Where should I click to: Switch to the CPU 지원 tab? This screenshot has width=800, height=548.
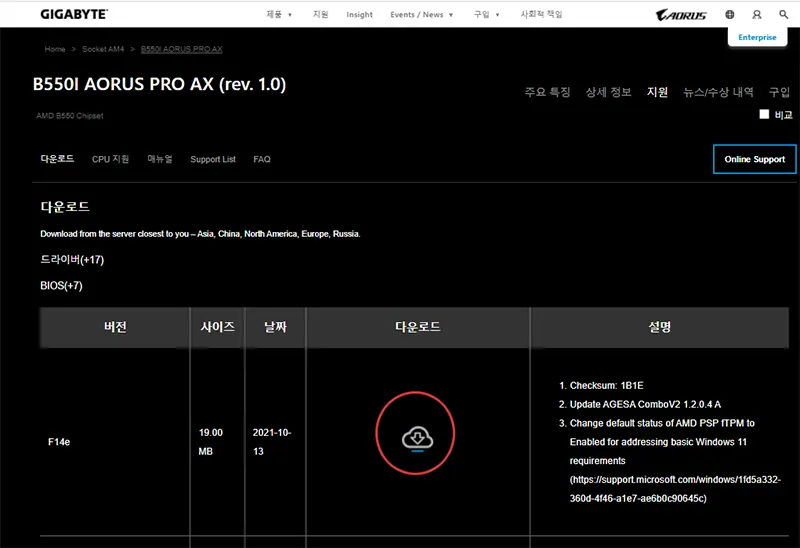(x=110, y=159)
